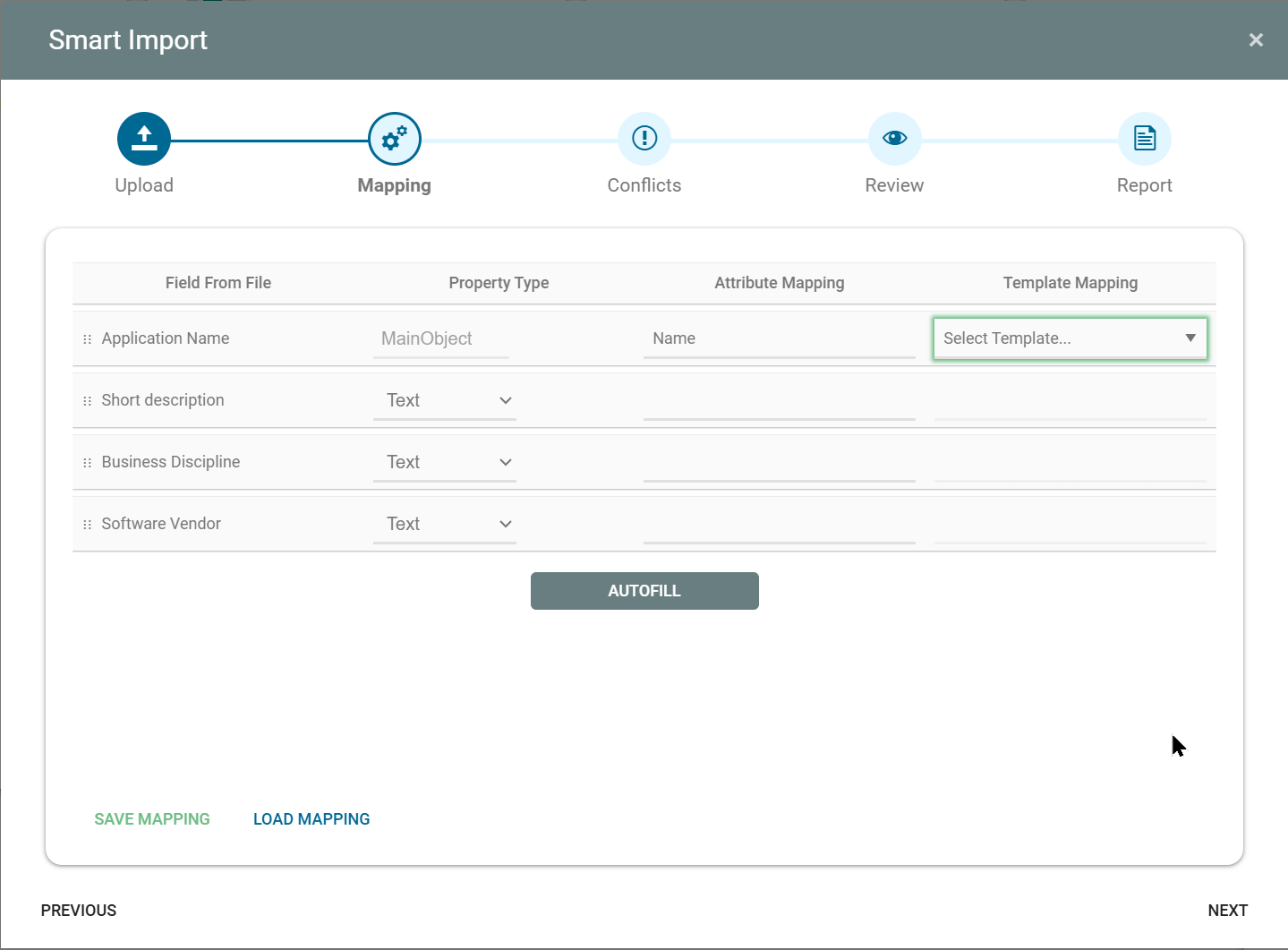Screen dimensions: 1288x950
Task: Expand Property Type dropdown for Business Discipline
Action: (445, 462)
